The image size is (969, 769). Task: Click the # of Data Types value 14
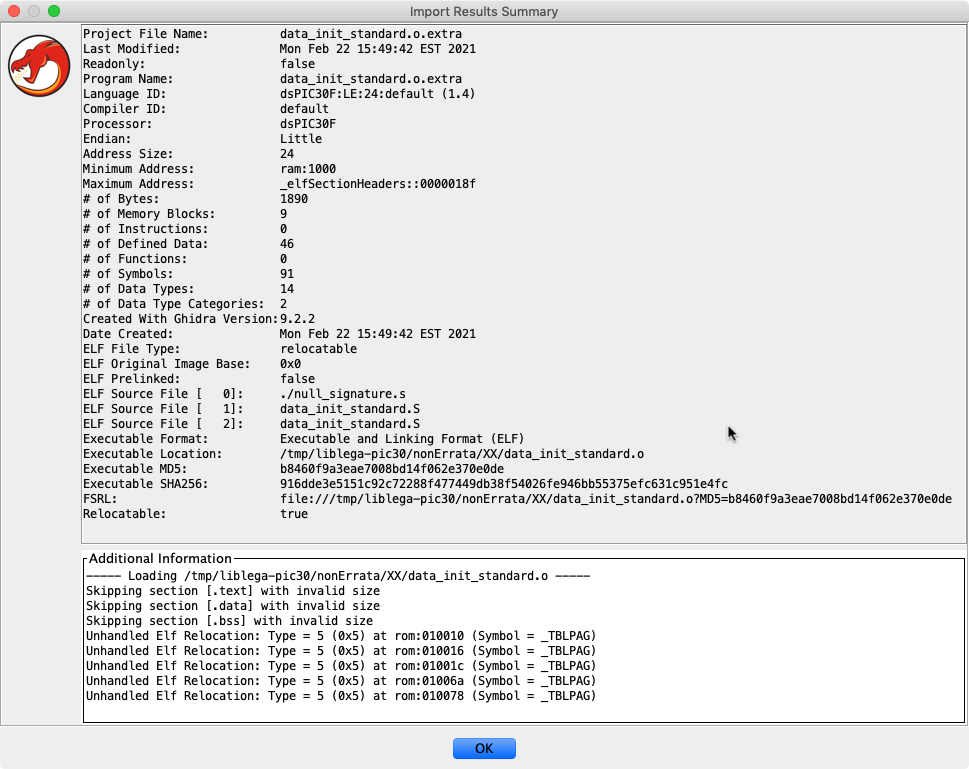(x=287, y=289)
